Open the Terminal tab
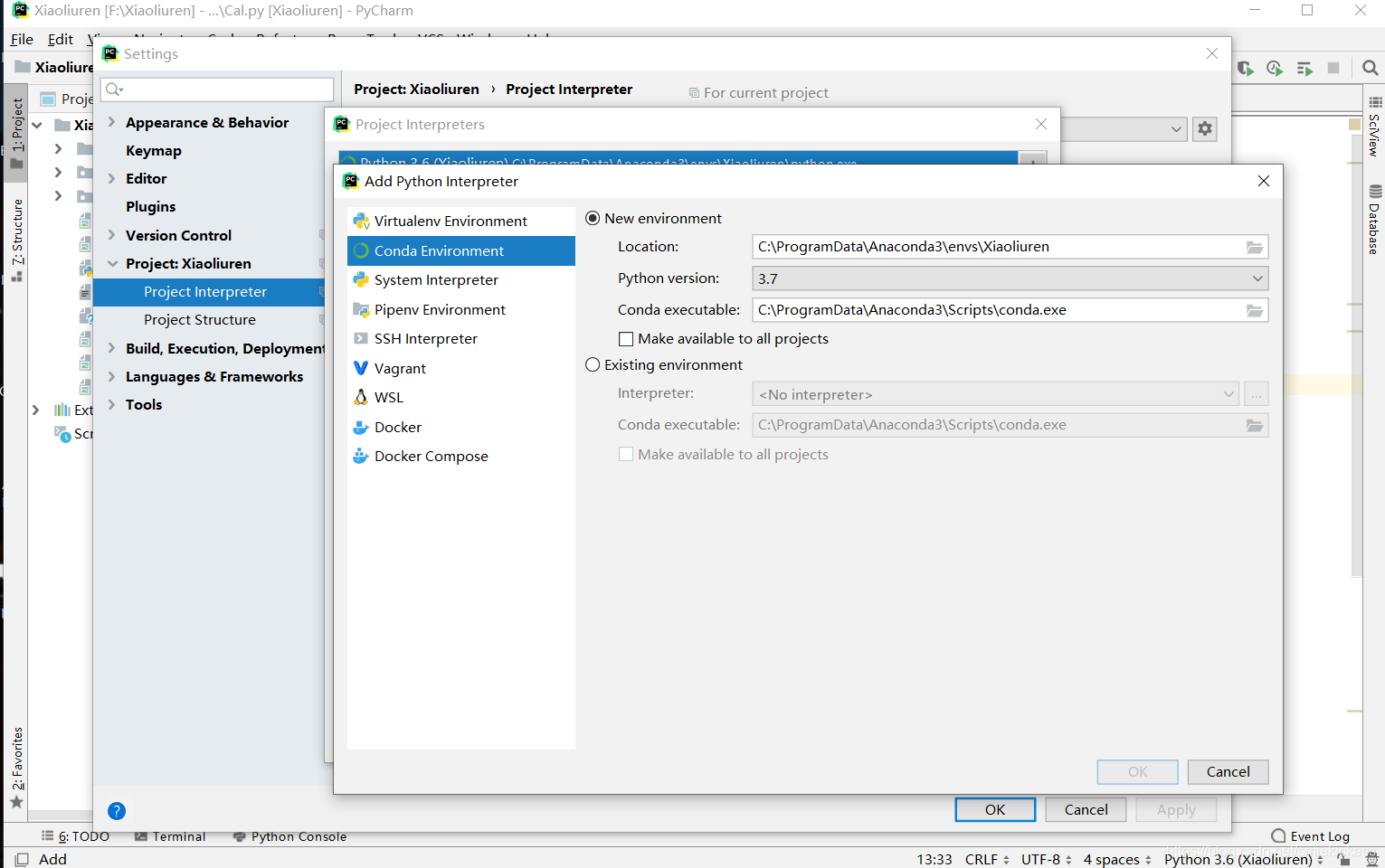The width and height of the screenshot is (1385, 868). click(170, 836)
